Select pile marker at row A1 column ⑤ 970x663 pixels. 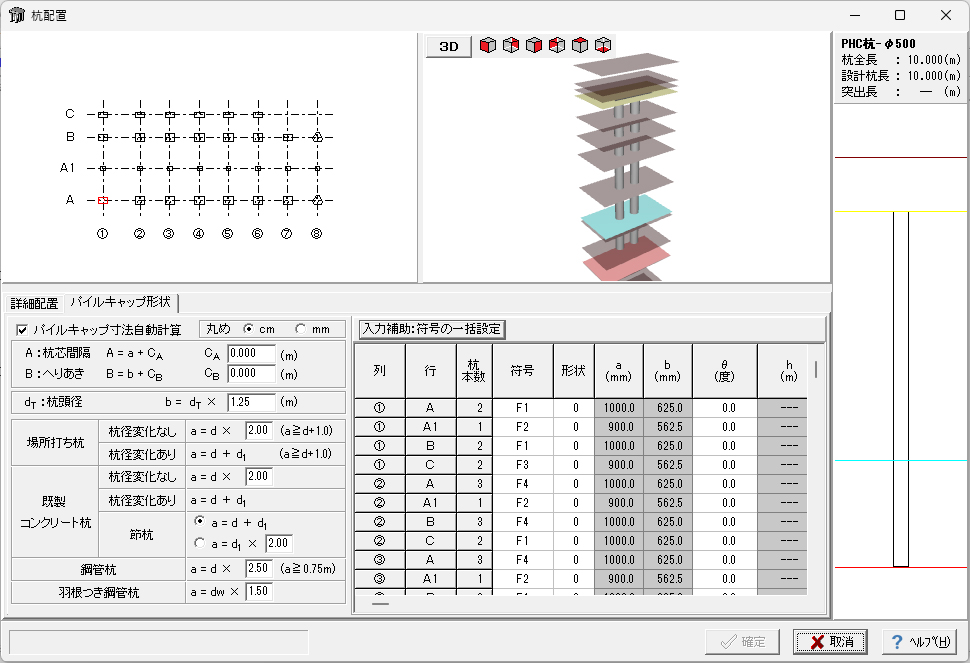tap(228, 168)
